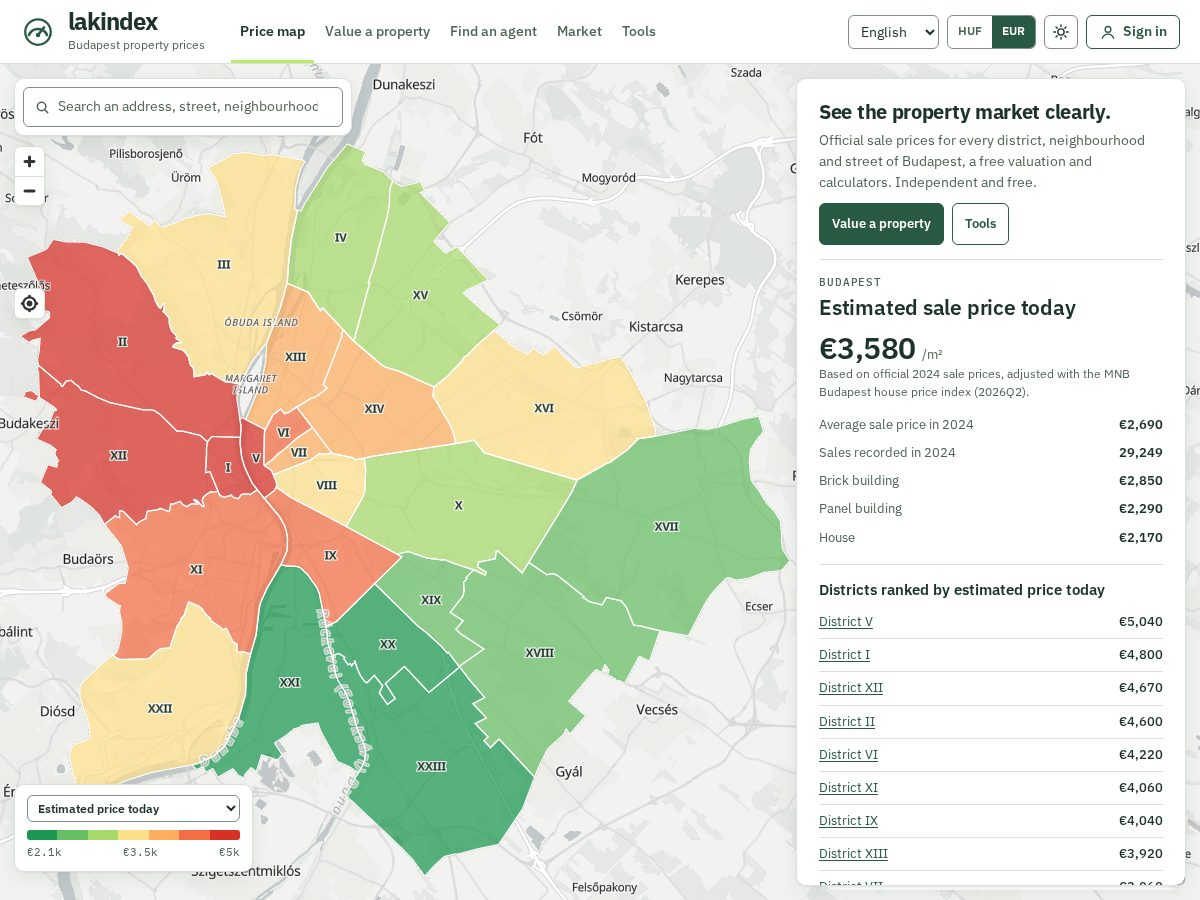1200x900 pixels.
Task: Select district XXII on the map
Action: tap(160, 708)
